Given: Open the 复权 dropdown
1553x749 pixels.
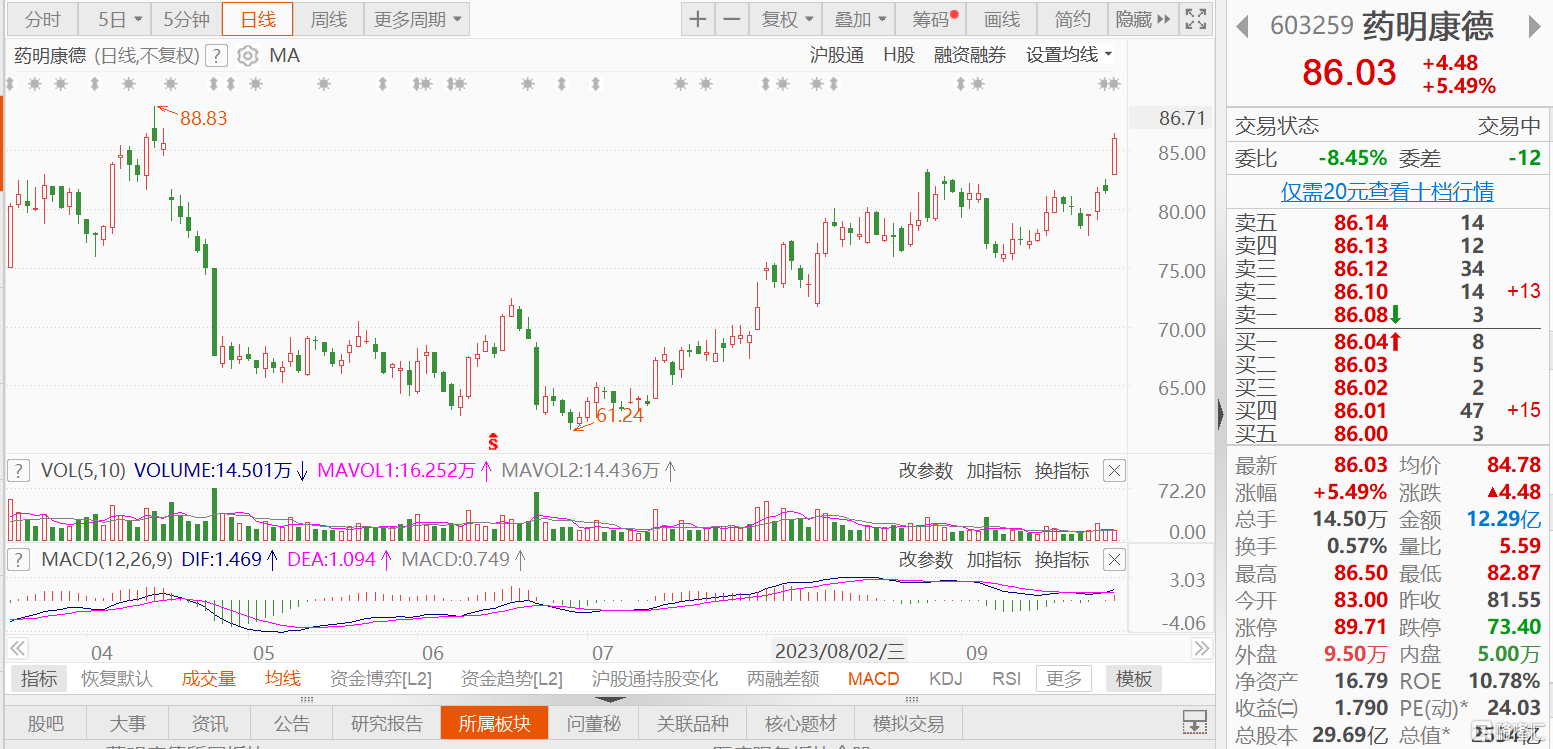Looking at the screenshot, I should pos(786,19).
